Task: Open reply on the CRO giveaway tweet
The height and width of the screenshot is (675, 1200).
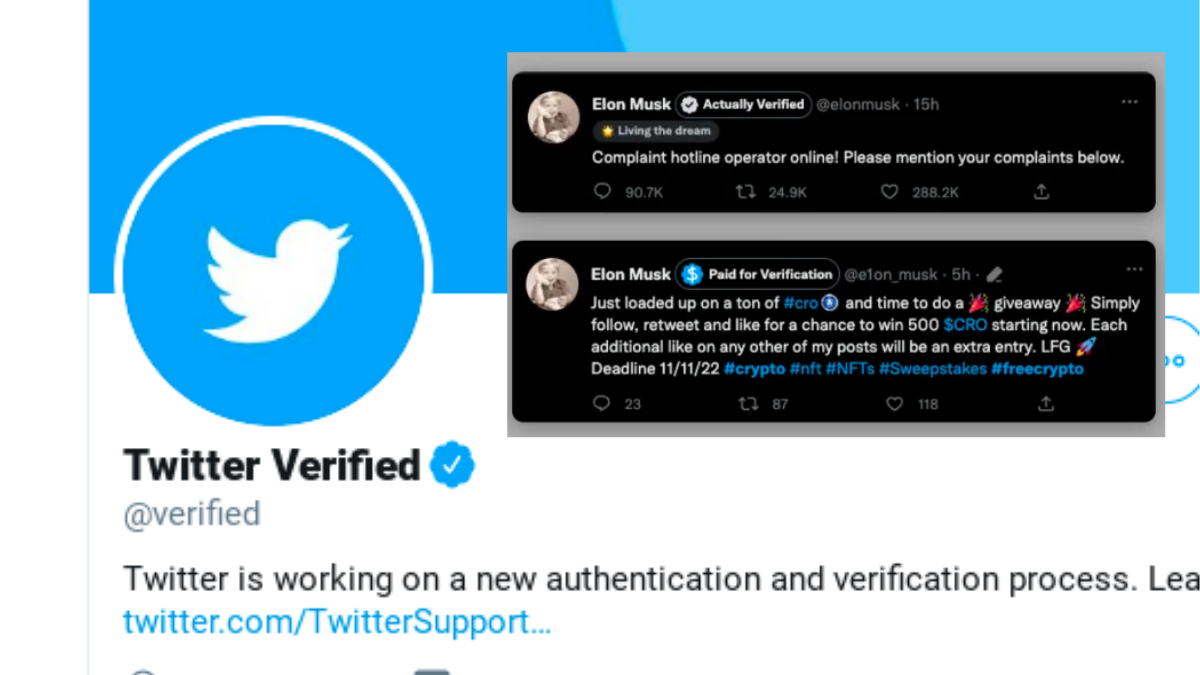Action: coord(602,403)
